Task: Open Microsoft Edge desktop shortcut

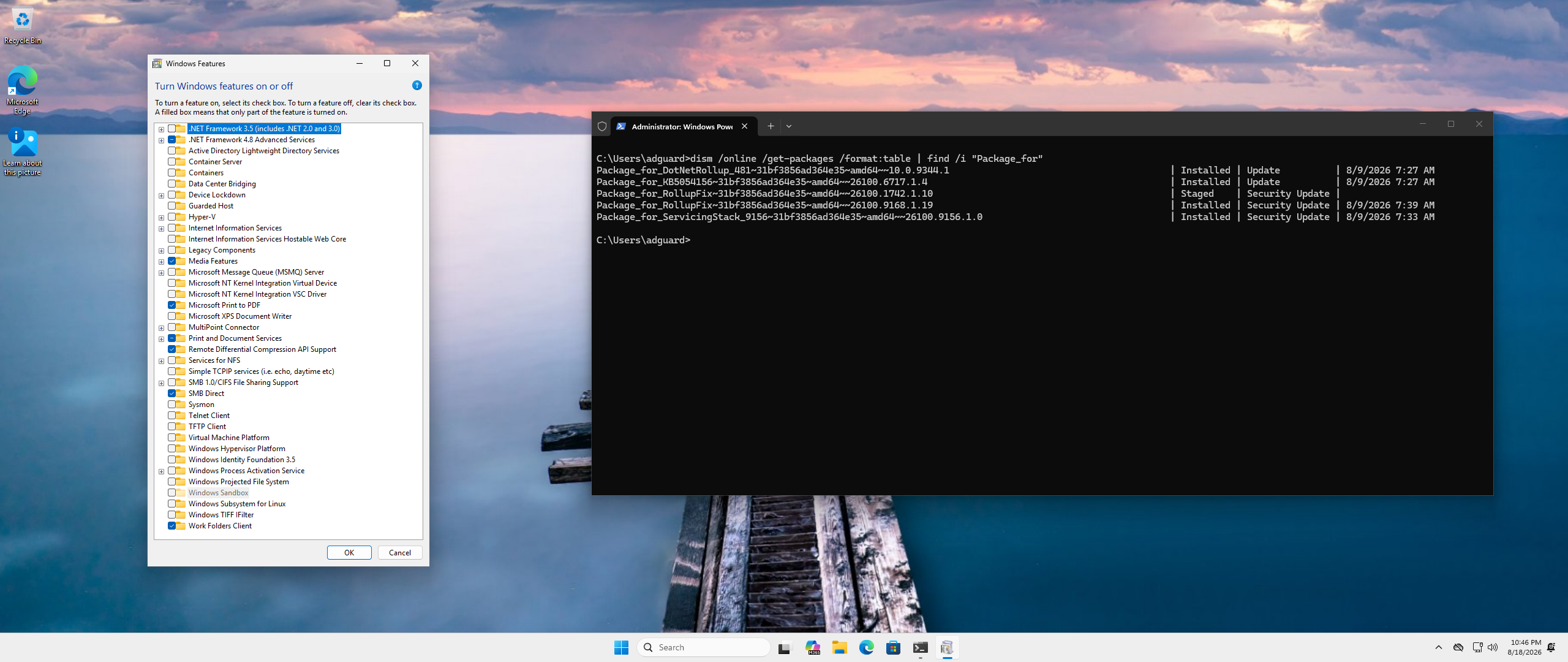Action: [x=23, y=90]
